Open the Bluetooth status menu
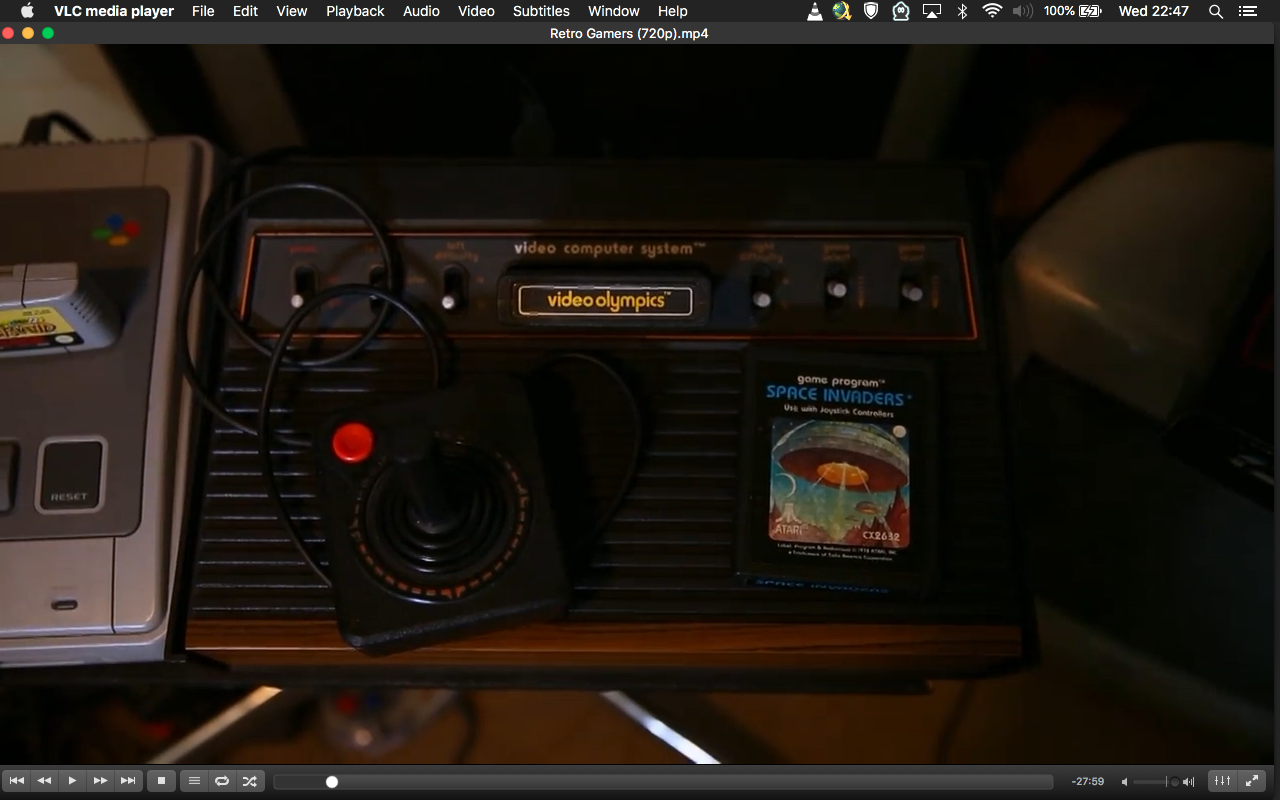 962,11
